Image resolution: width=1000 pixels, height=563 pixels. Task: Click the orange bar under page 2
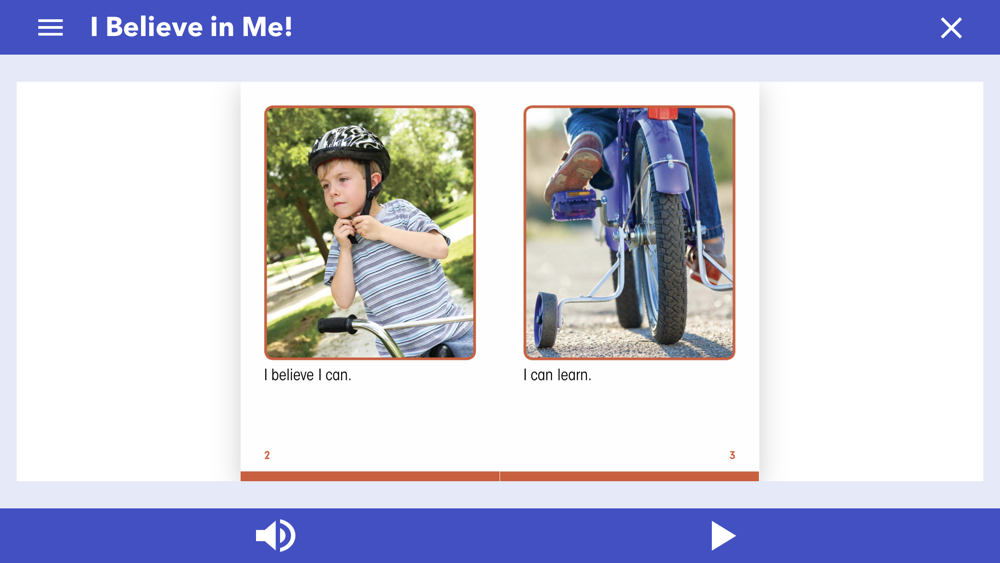point(370,476)
